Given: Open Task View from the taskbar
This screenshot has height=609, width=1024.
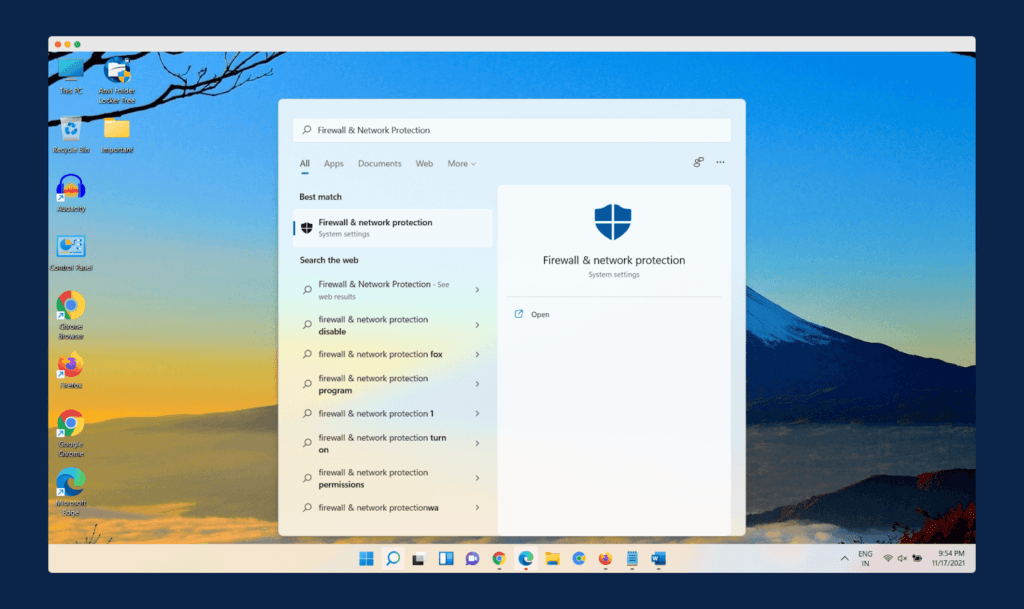Looking at the screenshot, I should [420, 558].
